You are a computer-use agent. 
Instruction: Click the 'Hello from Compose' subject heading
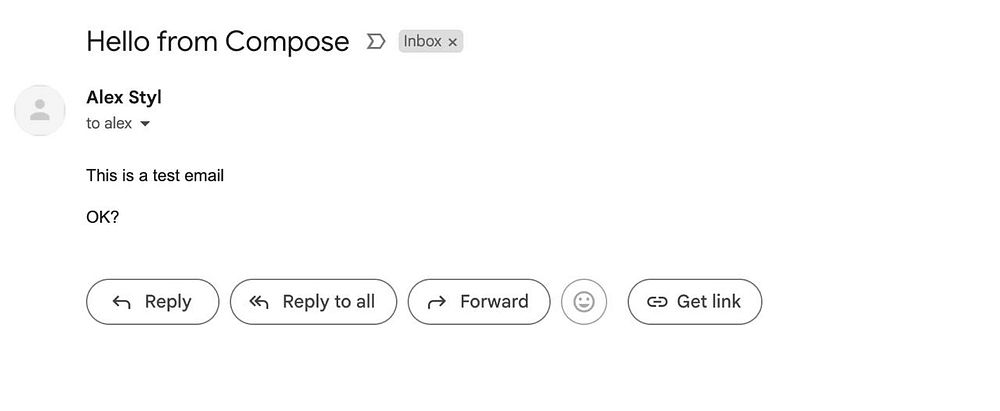pyautogui.click(x=218, y=41)
